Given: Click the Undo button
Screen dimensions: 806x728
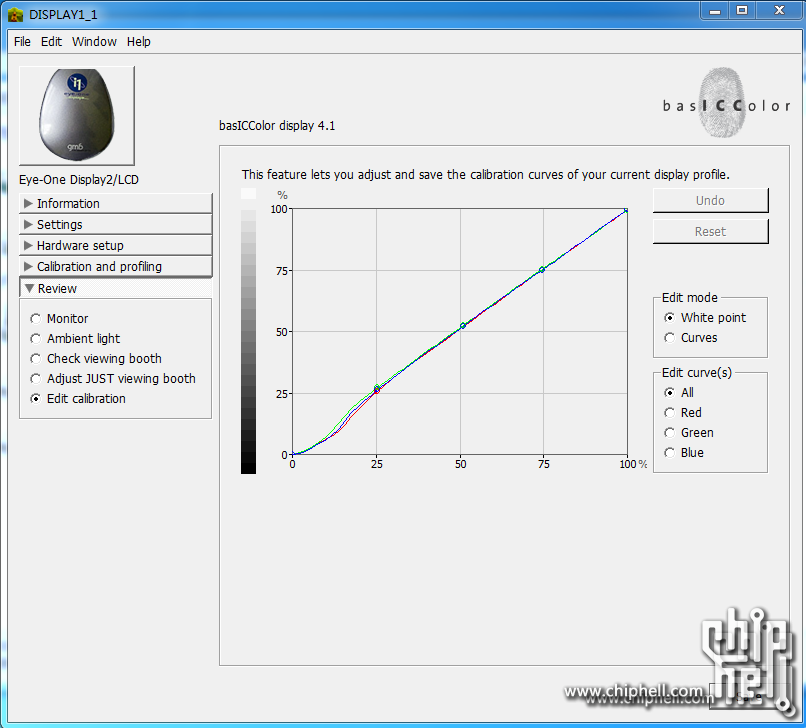Looking at the screenshot, I should pyautogui.click(x=710, y=201).
